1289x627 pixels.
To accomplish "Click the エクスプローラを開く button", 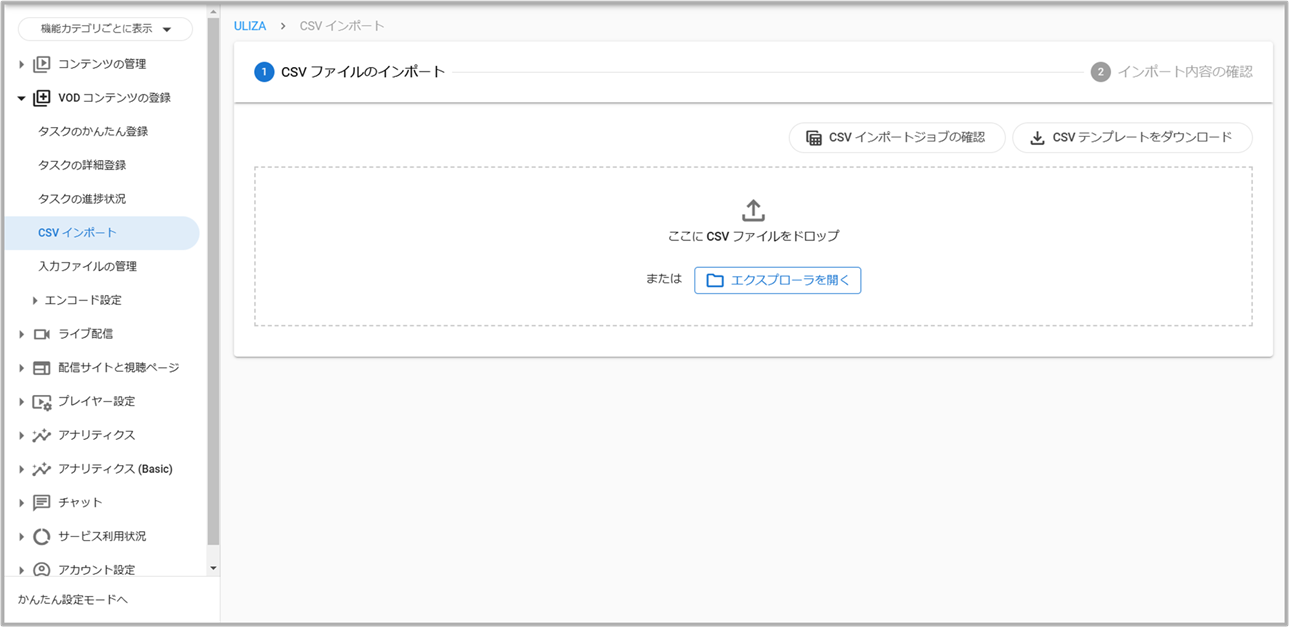I will click(x=777, y=280).
